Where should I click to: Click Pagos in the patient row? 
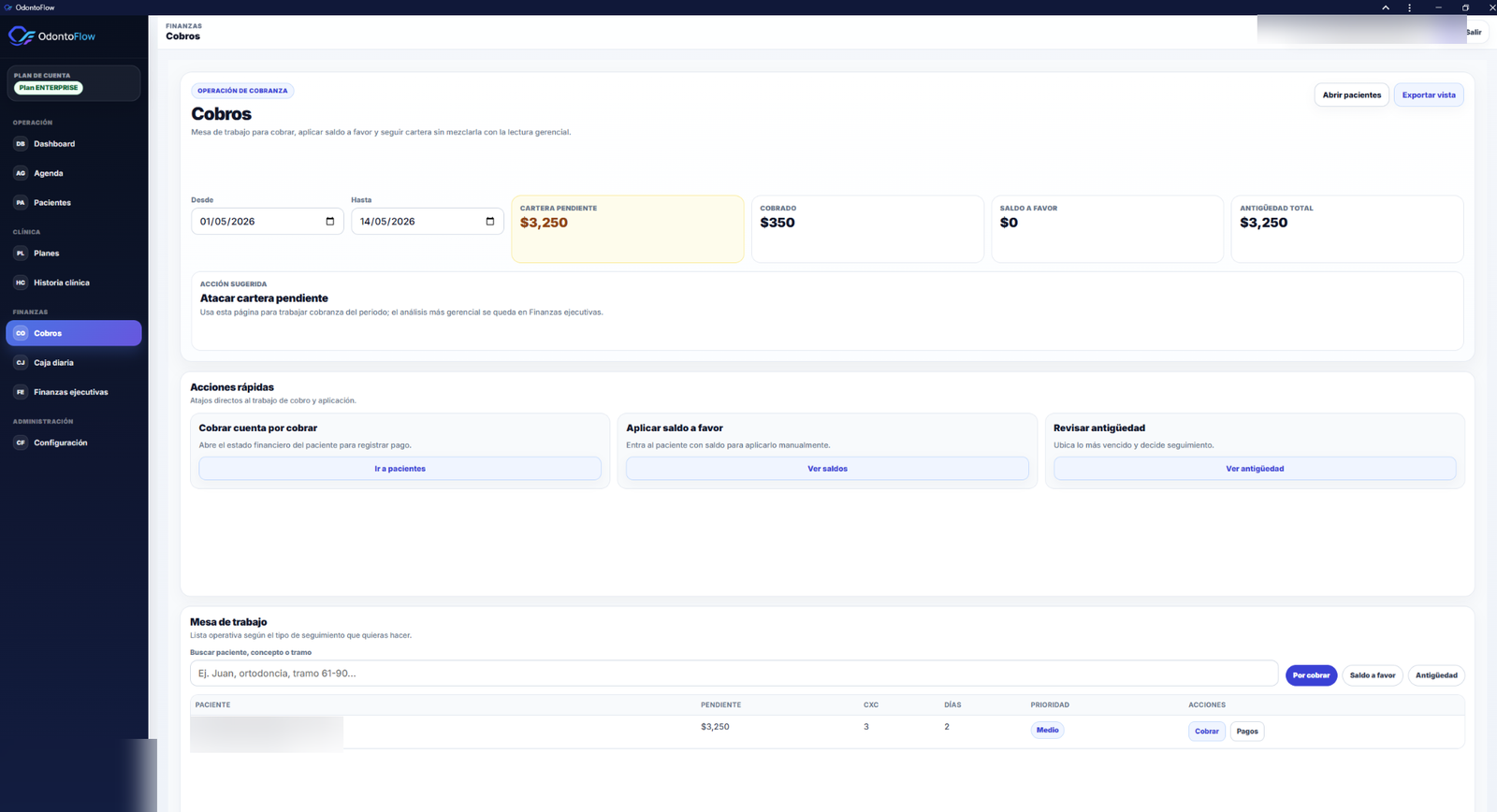[x=1247, y=732]
